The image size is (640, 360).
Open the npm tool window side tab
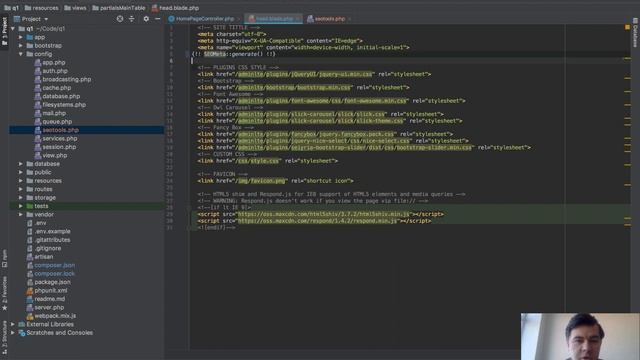[4, 259]
